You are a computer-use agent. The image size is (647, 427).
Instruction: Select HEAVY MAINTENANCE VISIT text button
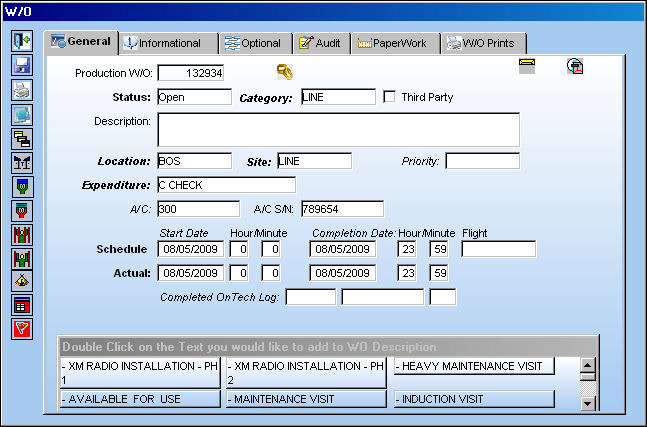click(474, 366)
